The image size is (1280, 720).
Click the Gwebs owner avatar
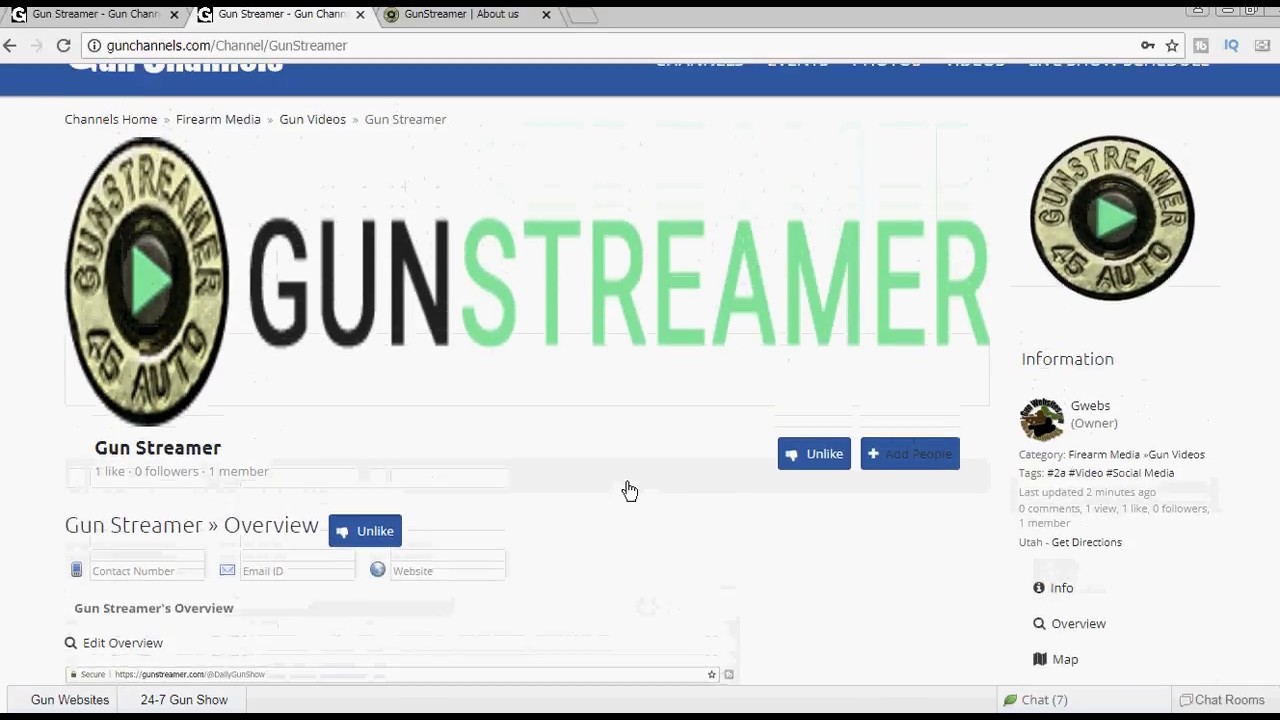pyautogui.click(x=1041, y=418)
